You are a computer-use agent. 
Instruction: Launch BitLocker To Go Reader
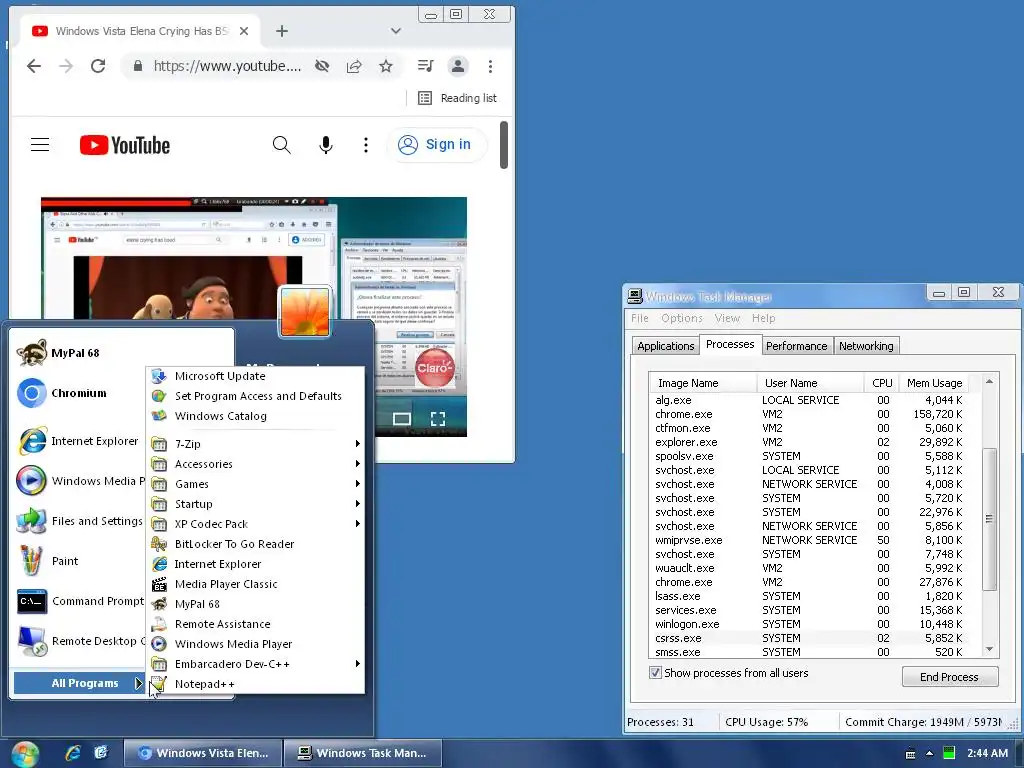coord(255,544)
